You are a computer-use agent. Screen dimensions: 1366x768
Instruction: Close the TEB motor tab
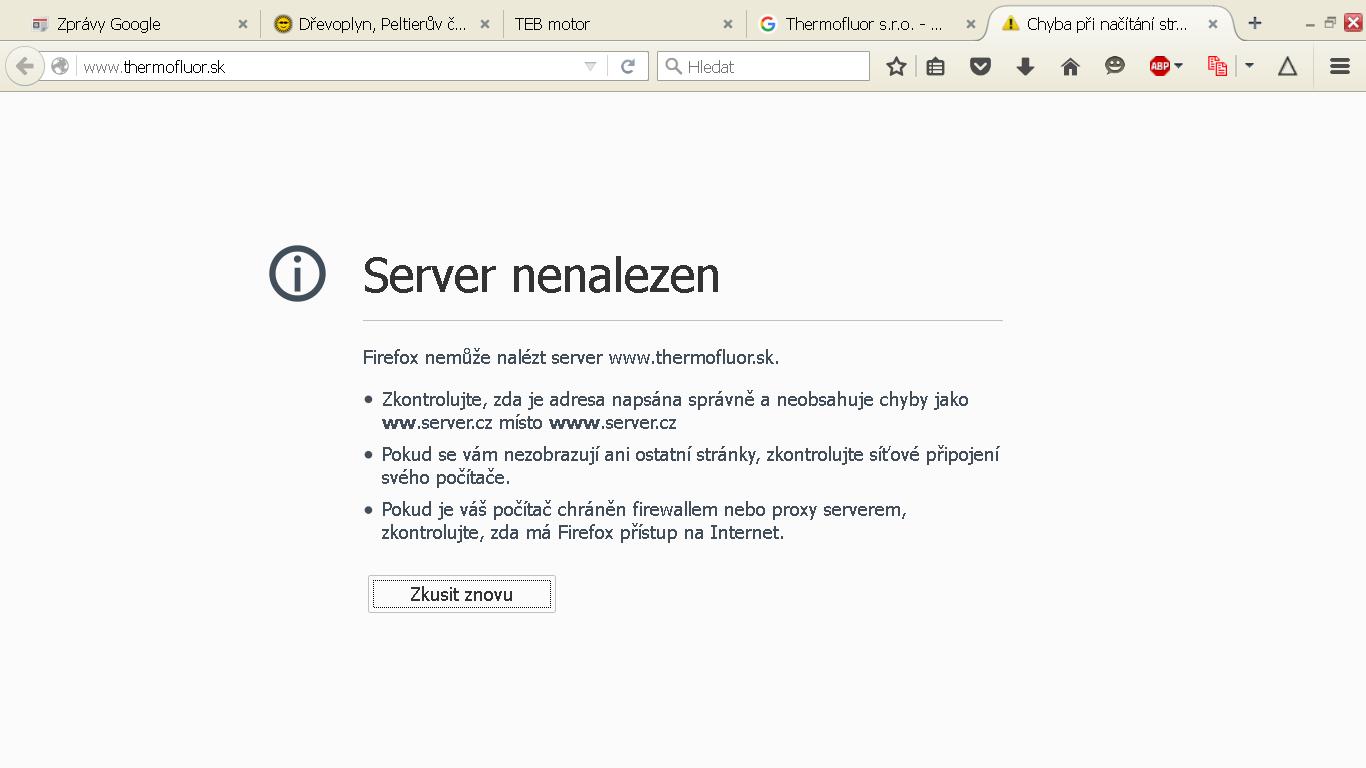727,24
